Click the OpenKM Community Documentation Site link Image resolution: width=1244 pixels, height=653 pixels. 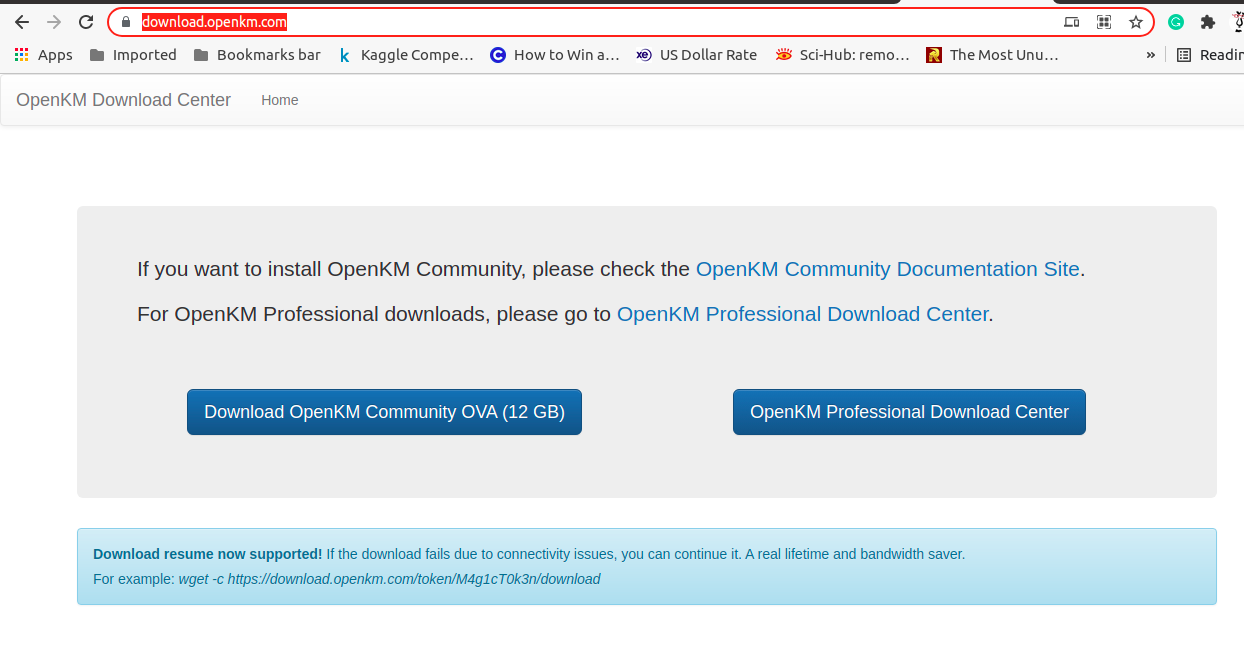[x=887, y=269]
